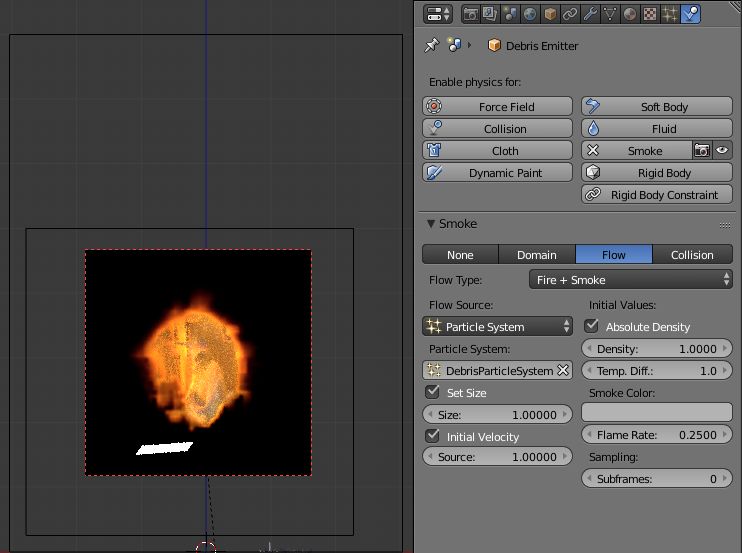
Task: Open the Texture properties checker tab
Action: click(x=650, y=14)
